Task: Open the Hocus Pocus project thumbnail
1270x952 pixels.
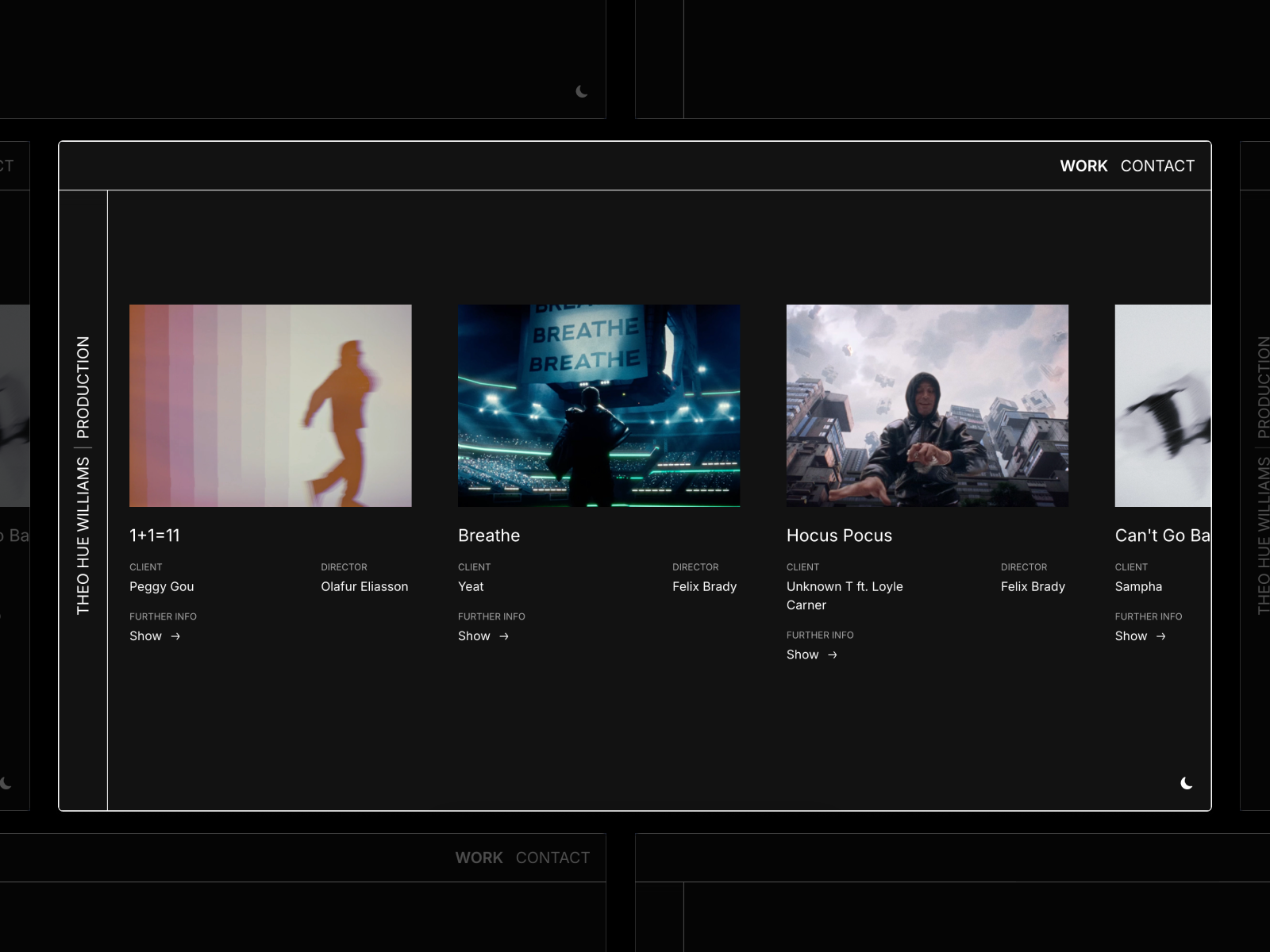Action: (x=927, y=405)
